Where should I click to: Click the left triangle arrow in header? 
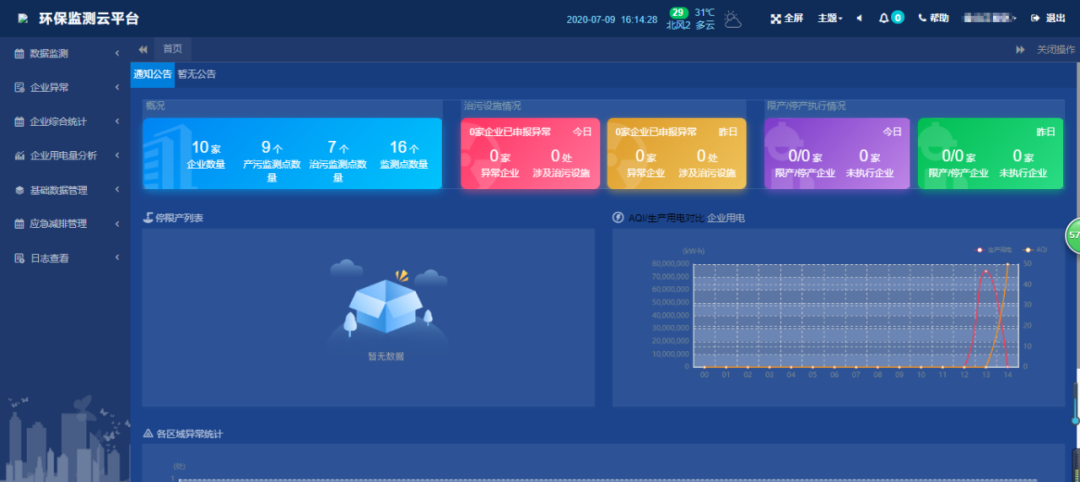coord(859,18)
